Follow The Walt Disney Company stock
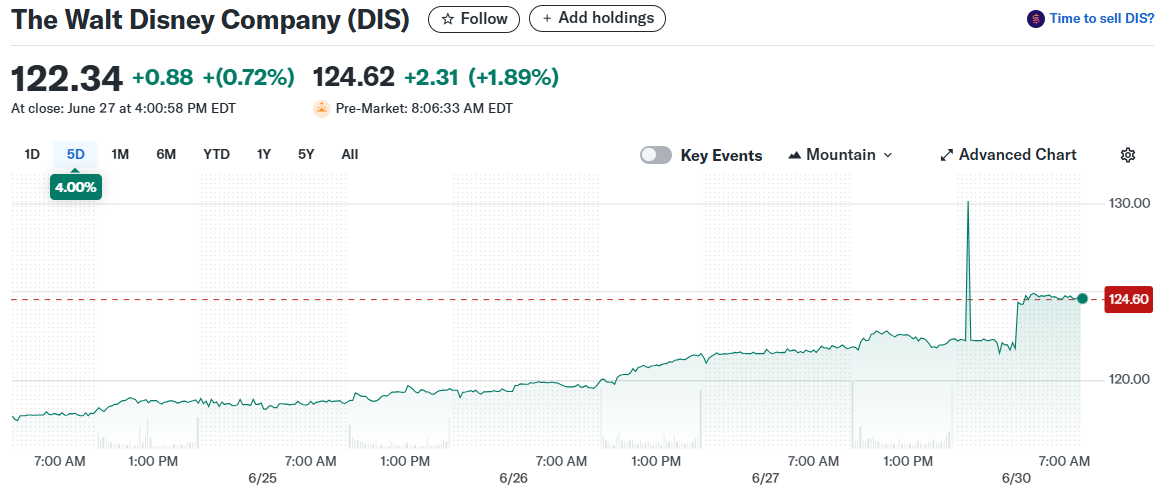This screenshot has height=486, width=1168. click(474, 19)
